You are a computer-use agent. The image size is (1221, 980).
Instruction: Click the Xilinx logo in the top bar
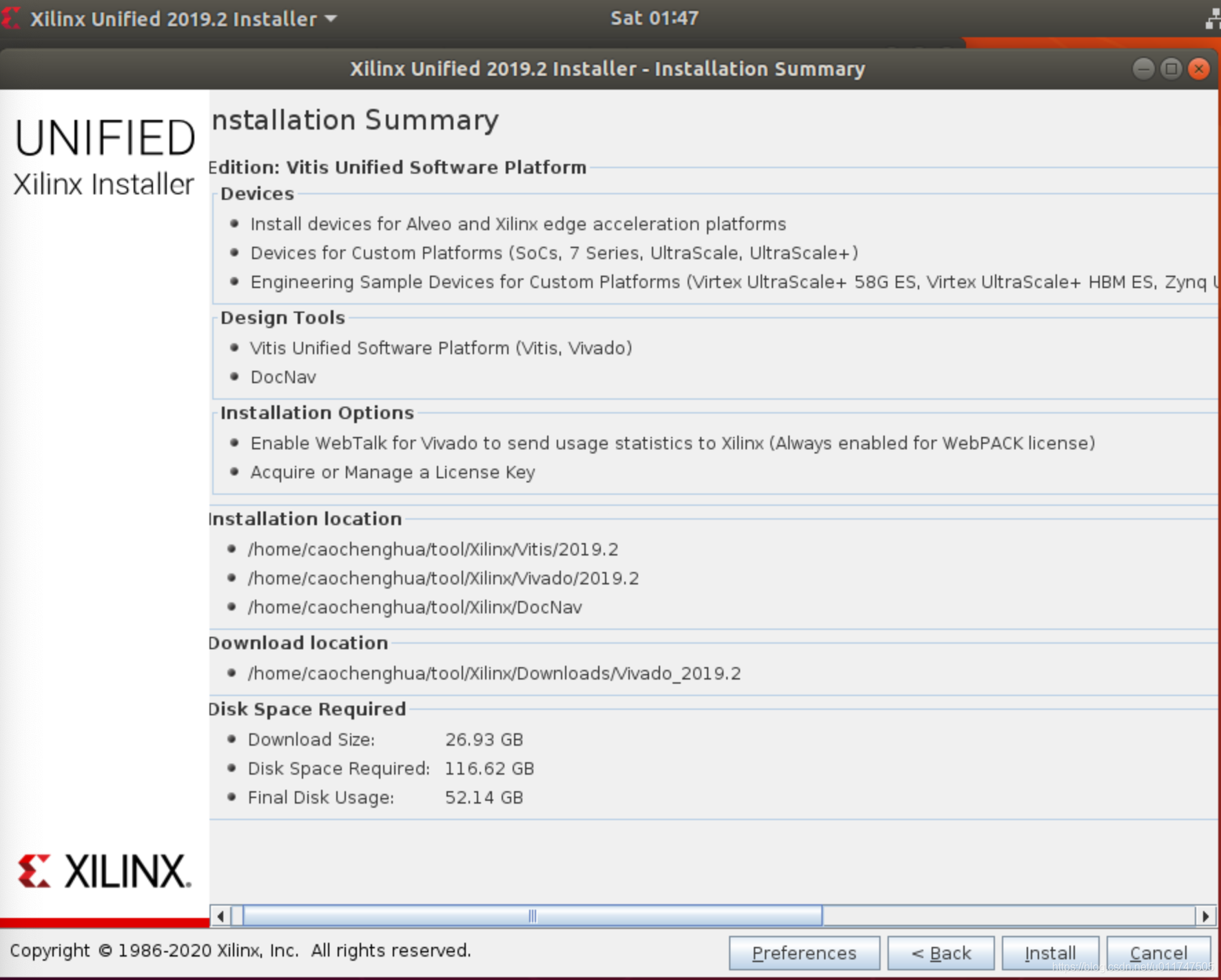[10, 18]
